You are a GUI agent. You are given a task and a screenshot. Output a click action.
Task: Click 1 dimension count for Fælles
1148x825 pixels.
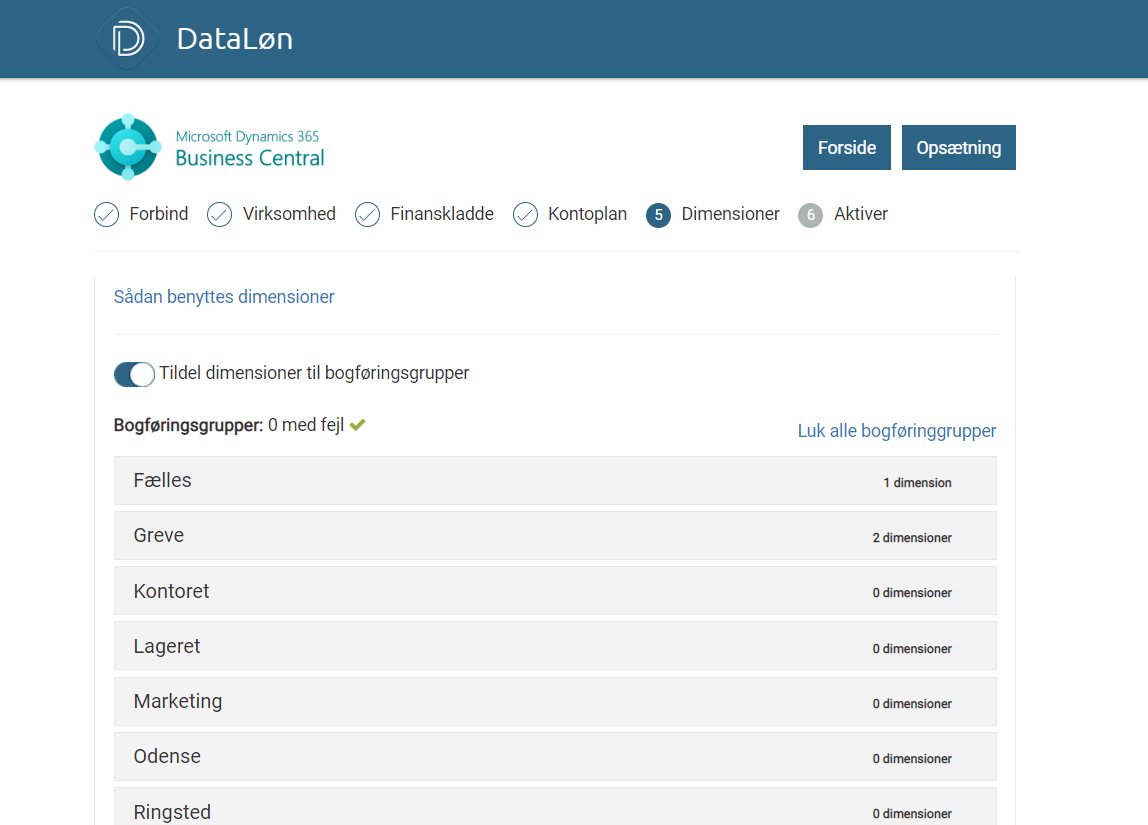click(x=917, y=482)
